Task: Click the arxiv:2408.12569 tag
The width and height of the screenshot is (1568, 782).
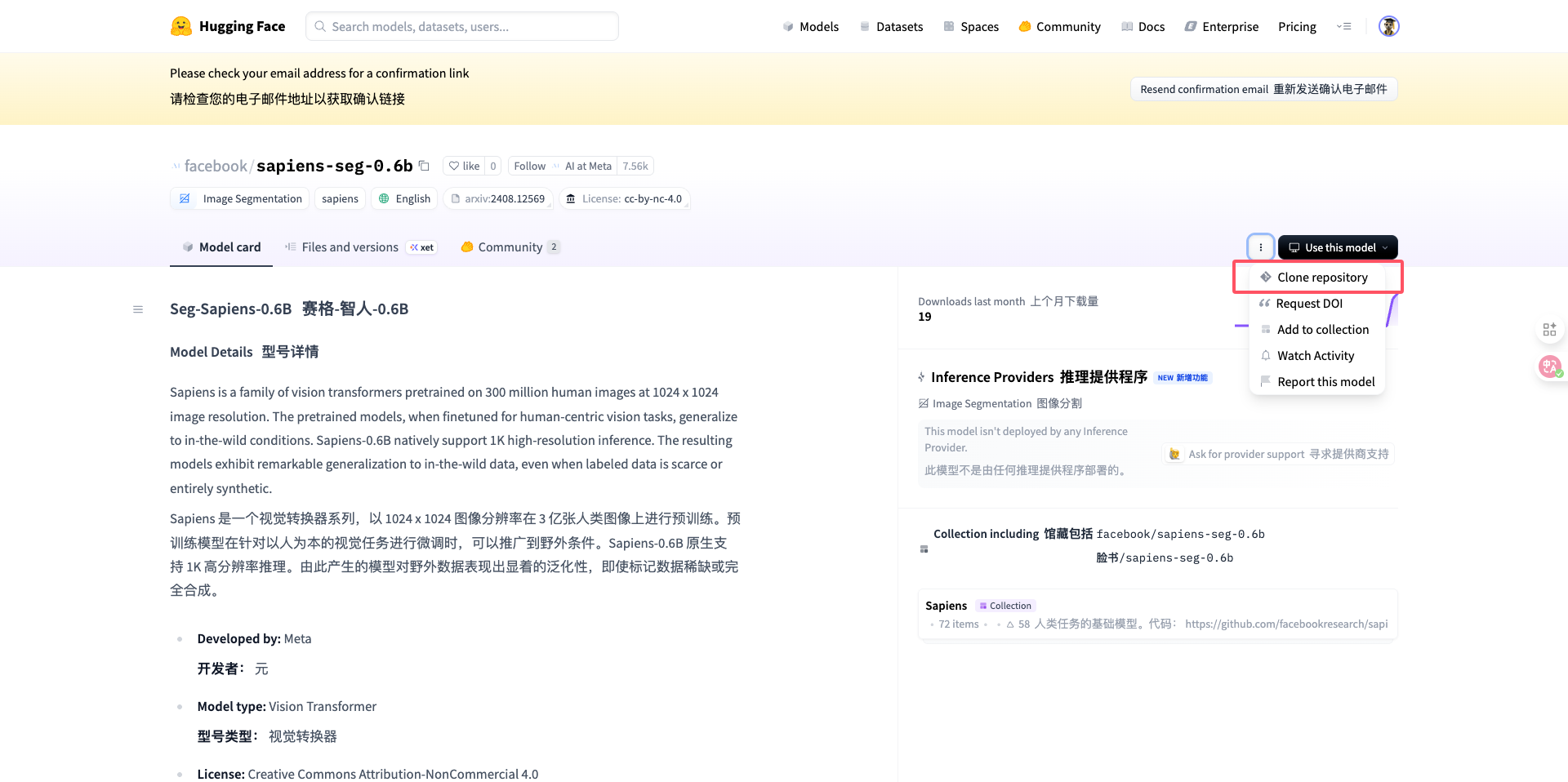Action: [x=498, y=198]
